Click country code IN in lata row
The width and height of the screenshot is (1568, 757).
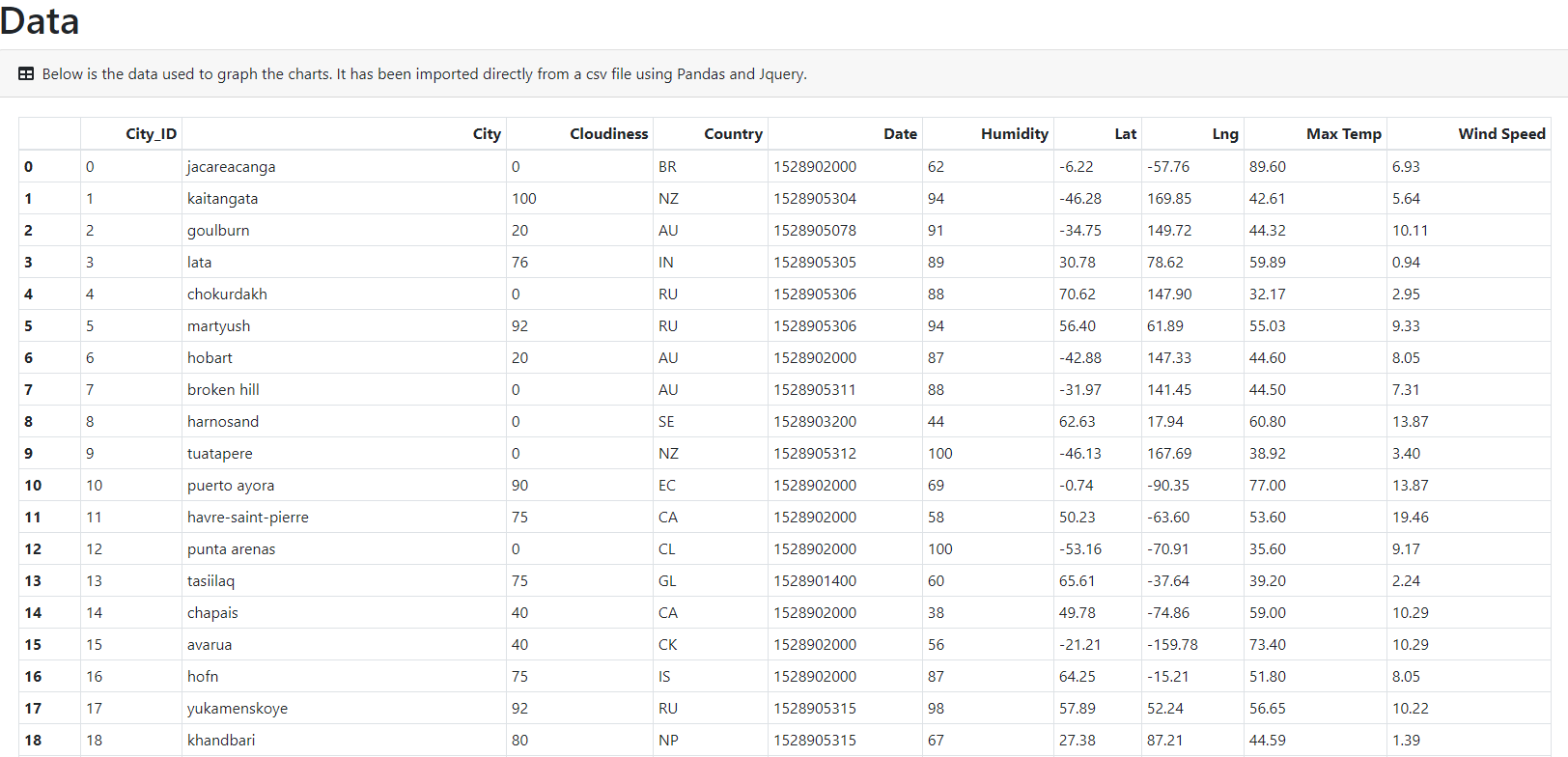(665, 262)
